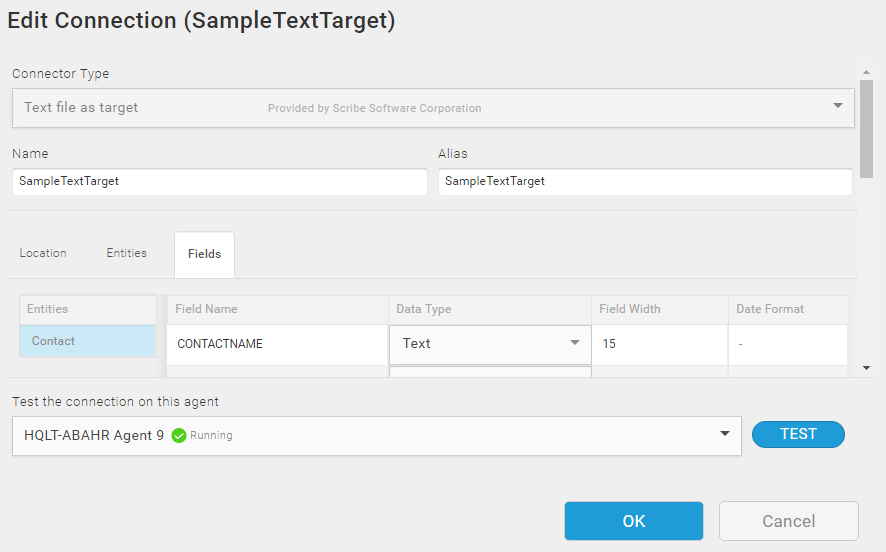Expand the Connector Type dropdown arrow
This screenshot has height=552, width=886.
pos(838,106)
